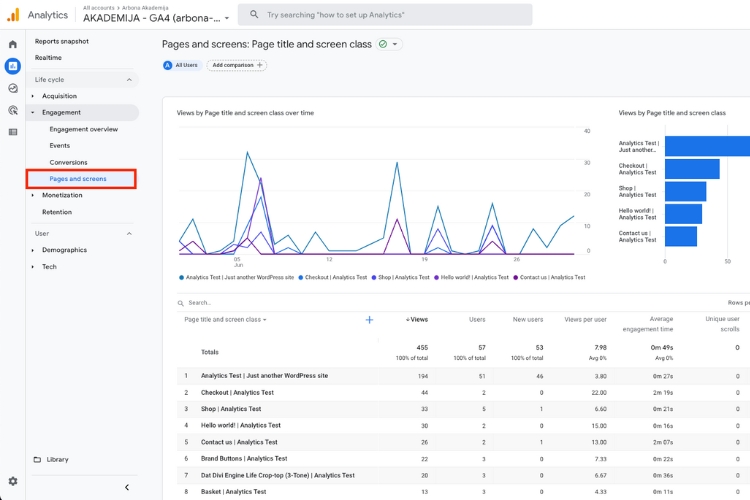Viewport: 750px width, 500px height.
Task: Open Conversions report in sidebar
Action: pos(68,162)
